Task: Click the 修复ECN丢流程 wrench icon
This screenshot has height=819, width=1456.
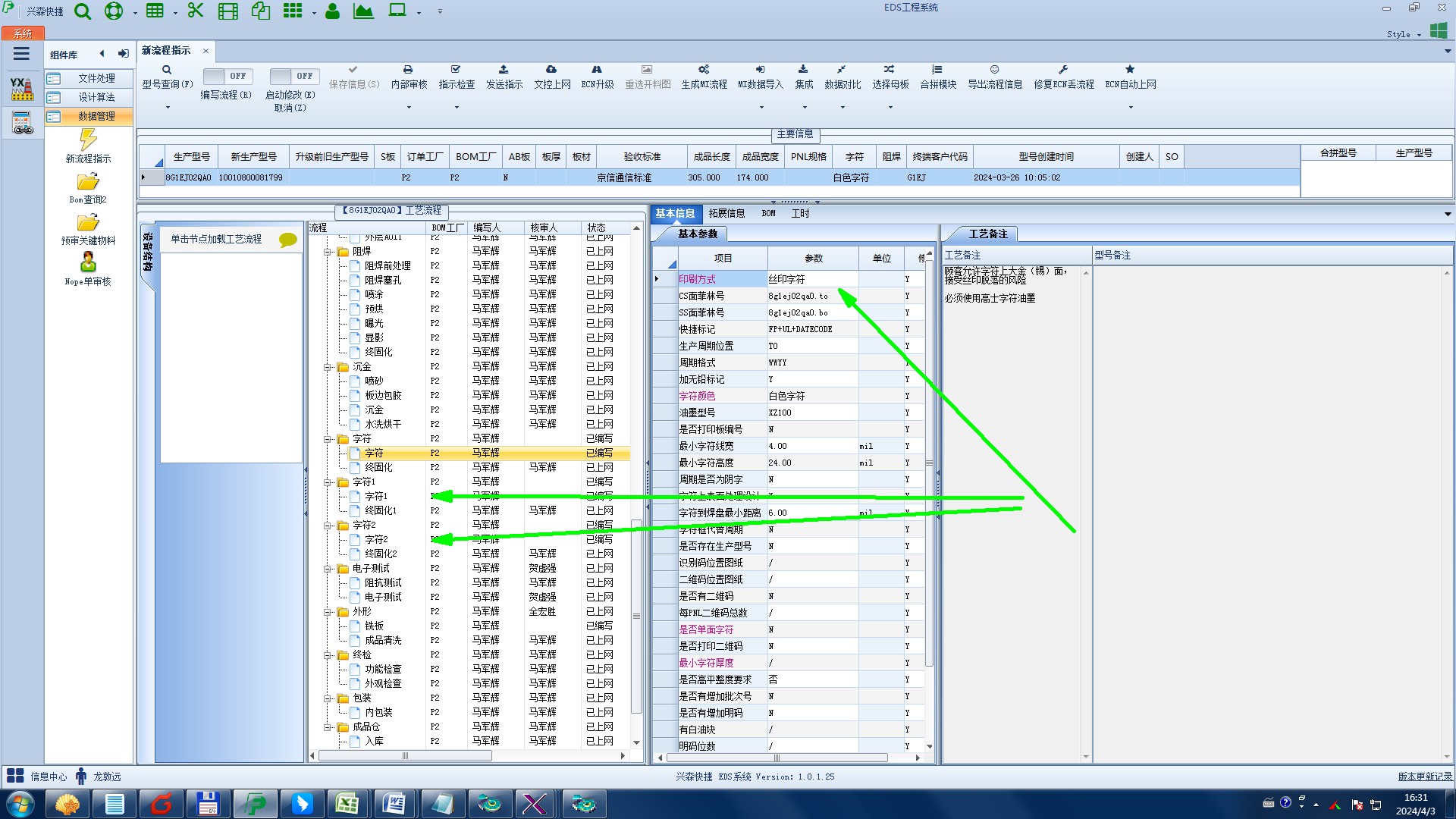Action: pos(1063,70)
